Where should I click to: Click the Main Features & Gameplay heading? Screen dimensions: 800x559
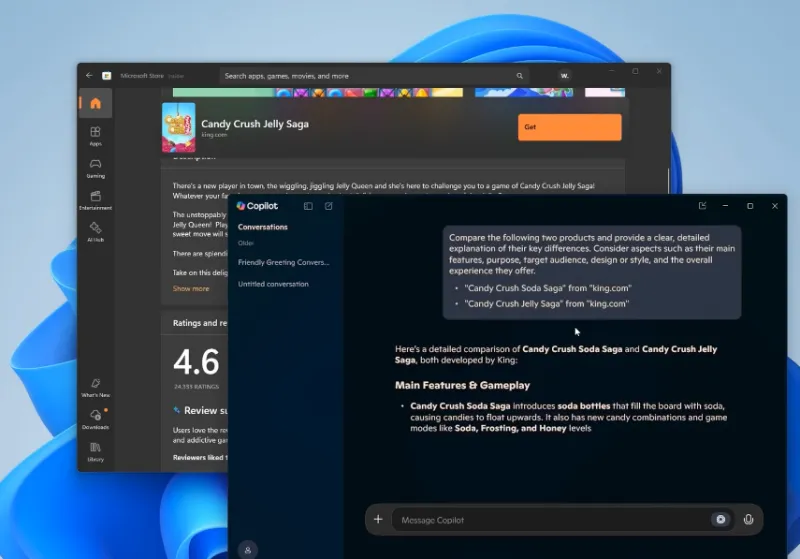tap(462, 386)
